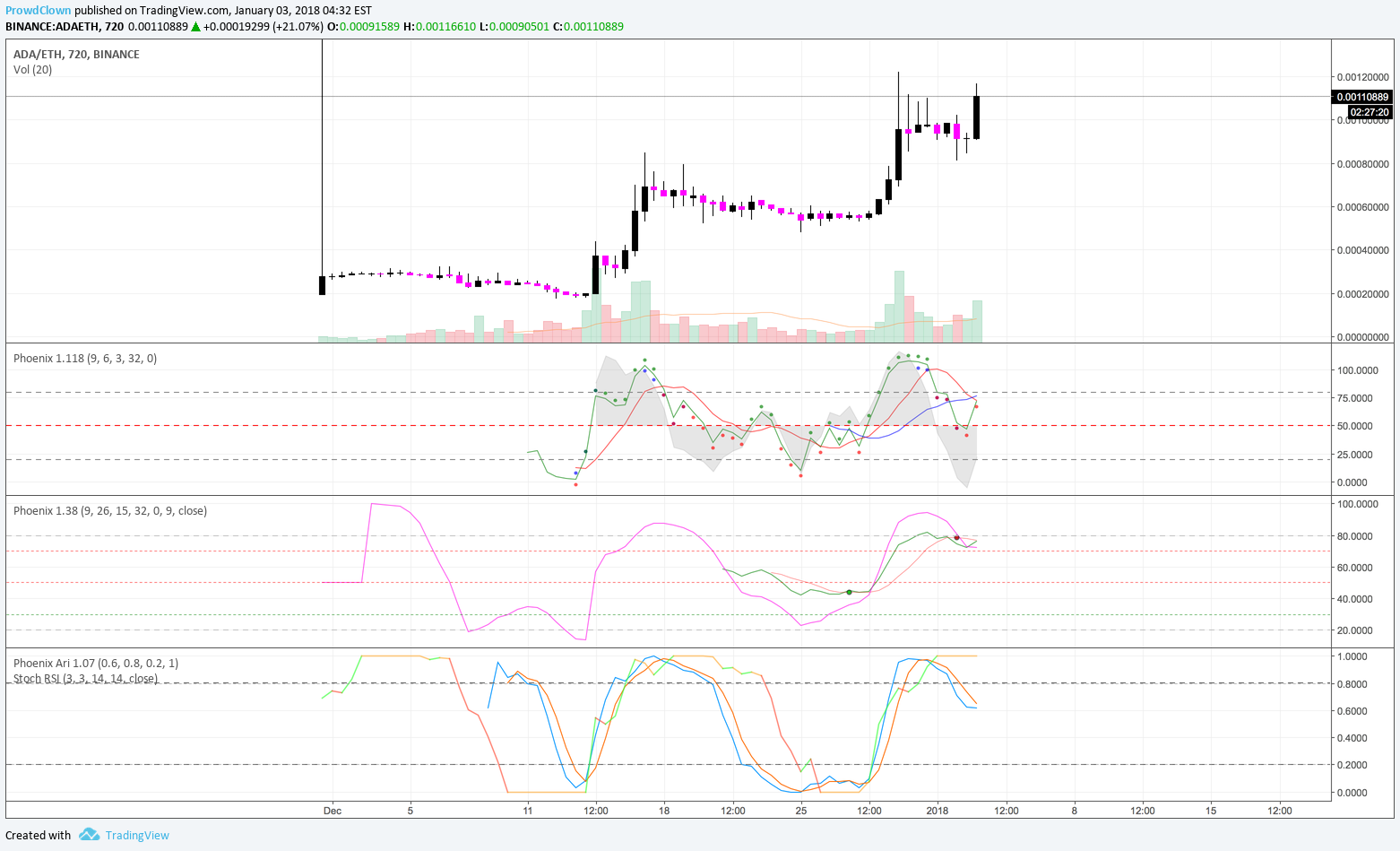Click Phoenix 1.118 scale value 25.0000
The height and width of the screenshot is (851, 1400).
(x=1357, y=455)
